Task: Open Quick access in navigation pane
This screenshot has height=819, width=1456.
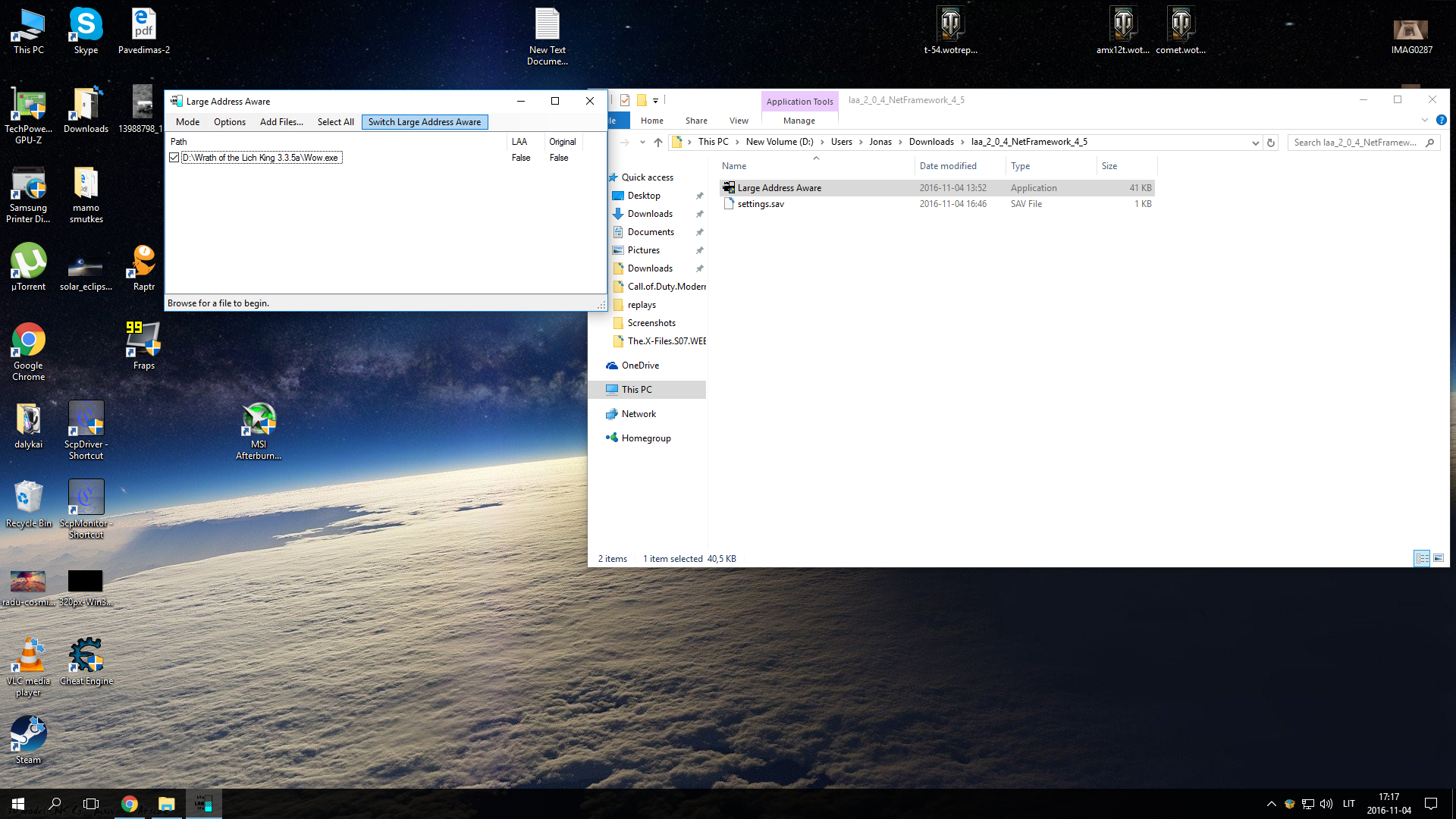Action: tap(647, 177)
